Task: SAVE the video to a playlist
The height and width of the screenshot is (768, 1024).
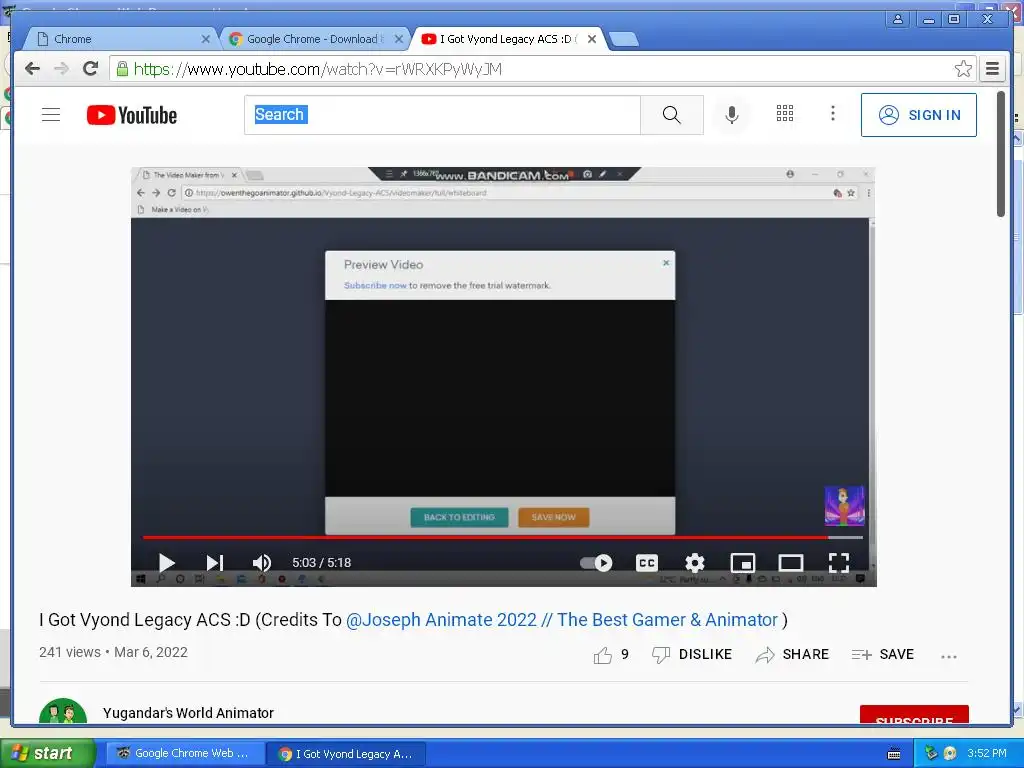Action: tap(882, 654)
